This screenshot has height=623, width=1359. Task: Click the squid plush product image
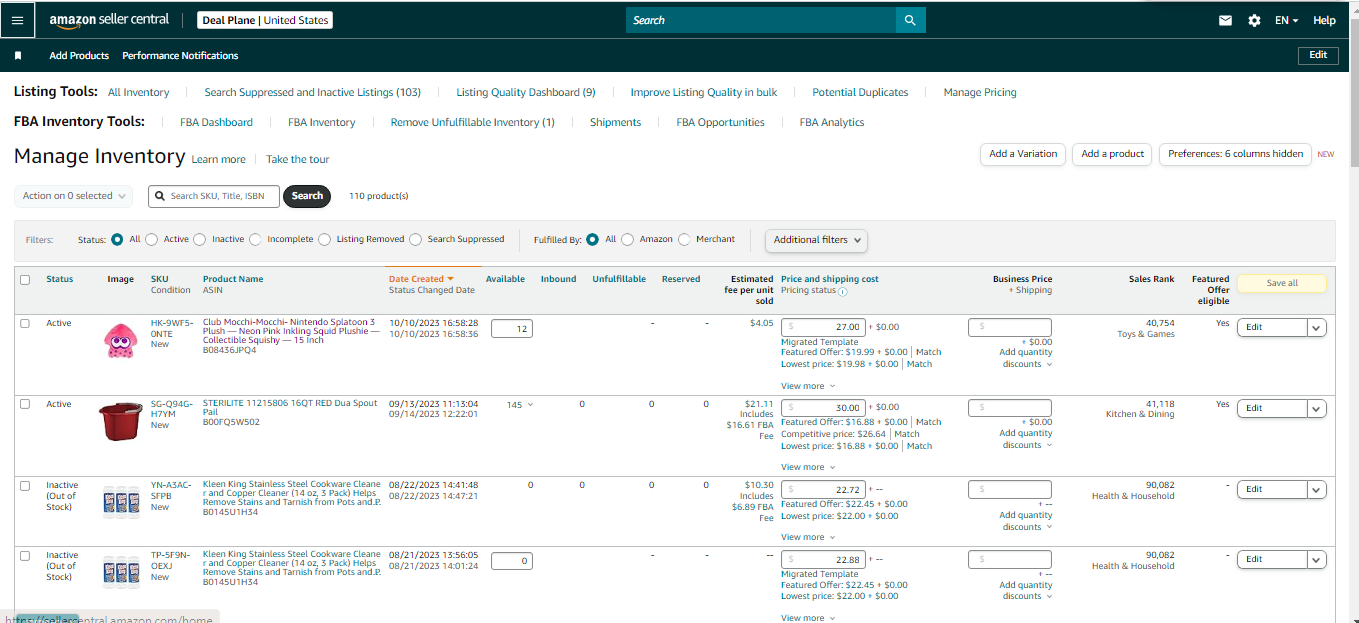coord(120,340)
